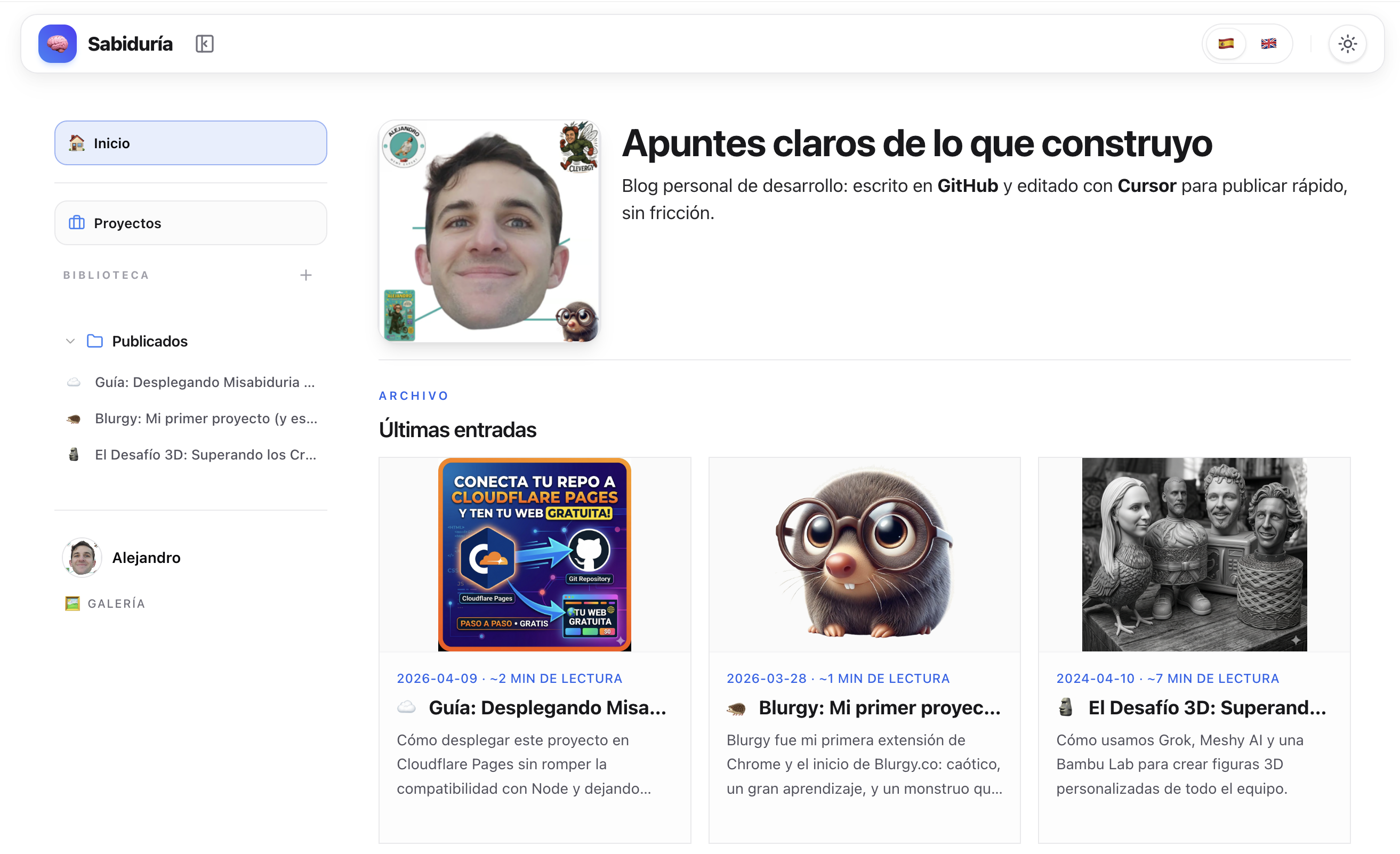Screen dimensions: 1400x854
Task: Click the Guía: Desplegando Misa... card title
Action: (x=546, y=708)
